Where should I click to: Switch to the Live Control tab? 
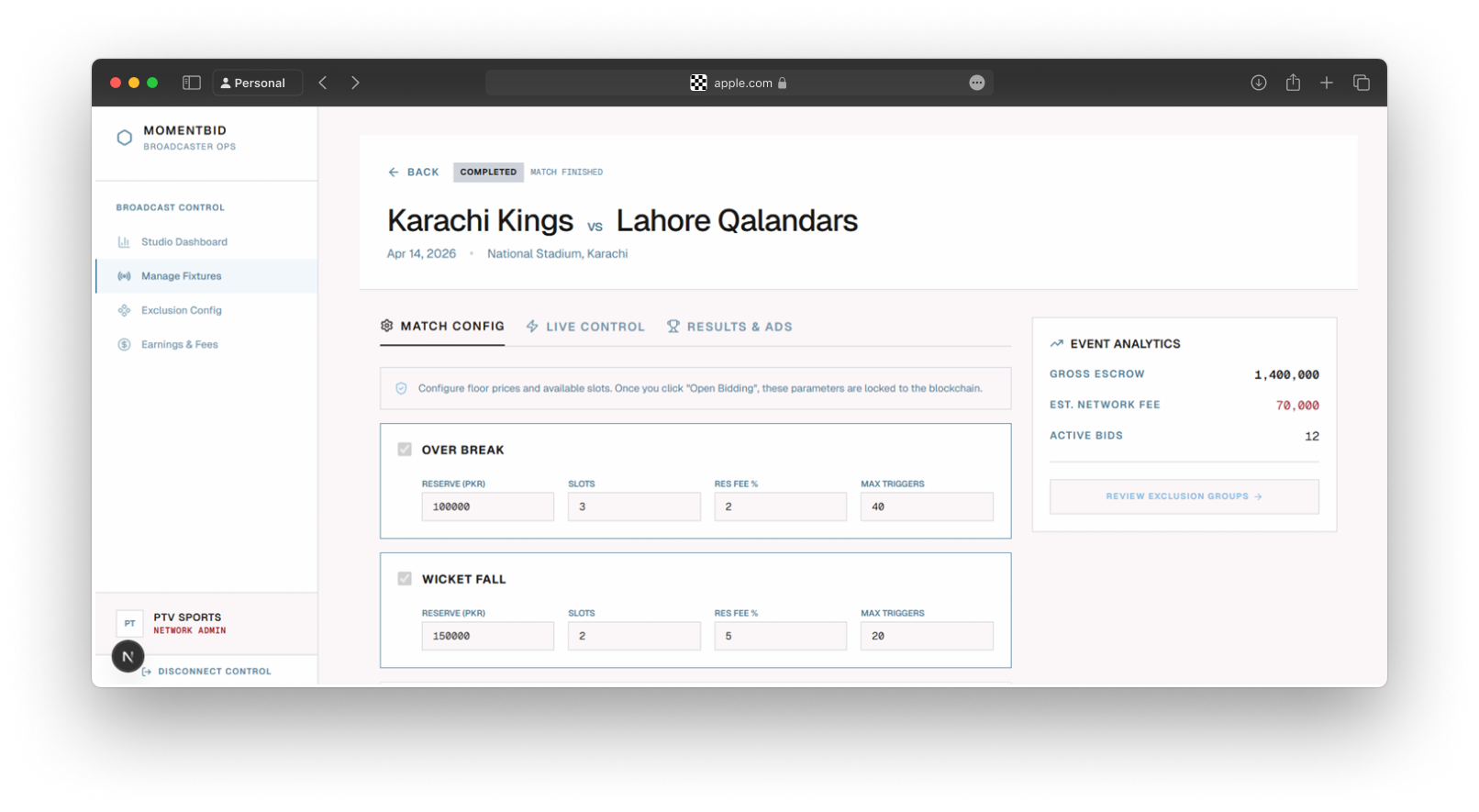(x=585, y=327)
